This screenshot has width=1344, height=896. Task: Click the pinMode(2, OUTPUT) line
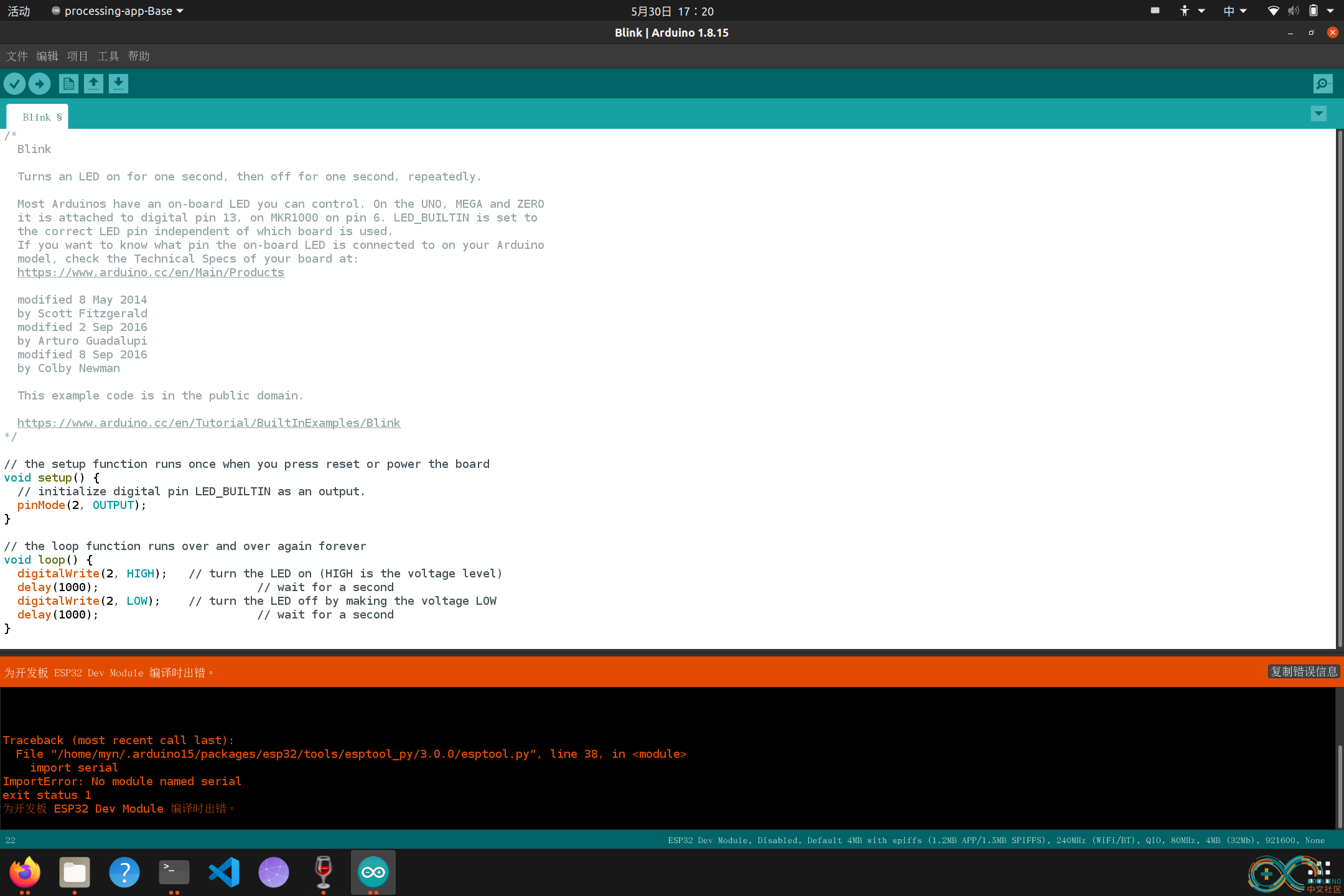point(82,505)
